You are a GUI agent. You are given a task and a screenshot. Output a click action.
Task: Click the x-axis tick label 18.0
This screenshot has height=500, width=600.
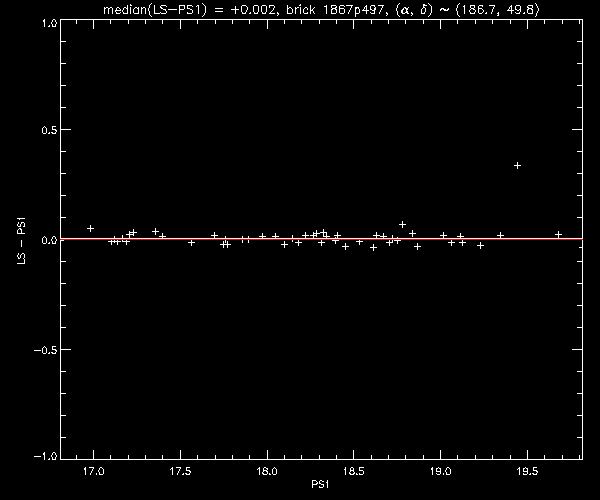click(x=267, y=471)
